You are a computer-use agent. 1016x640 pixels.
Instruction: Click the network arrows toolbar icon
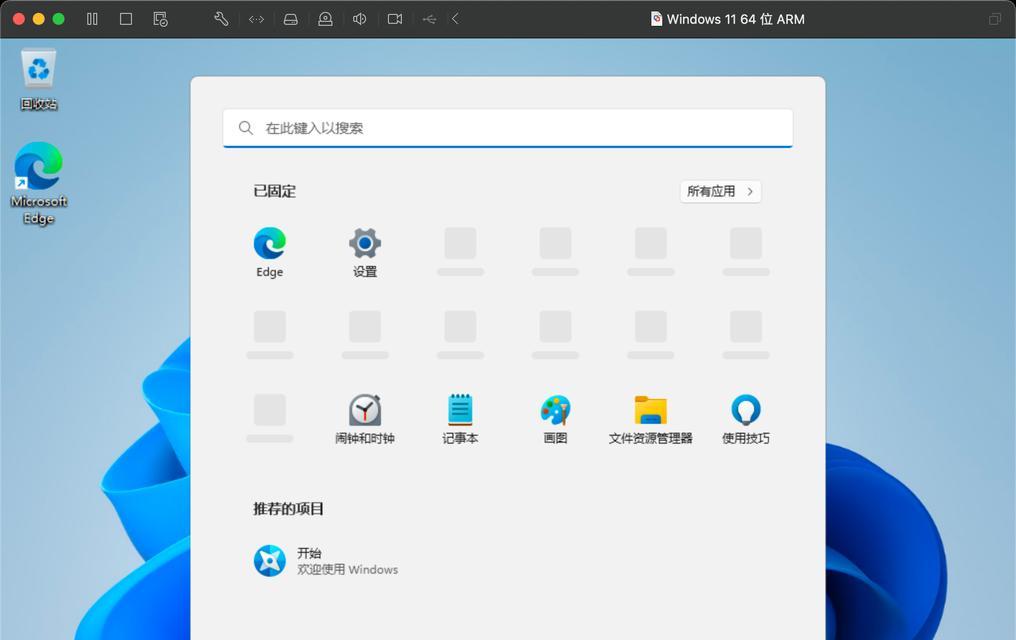(x=256, y=19)
